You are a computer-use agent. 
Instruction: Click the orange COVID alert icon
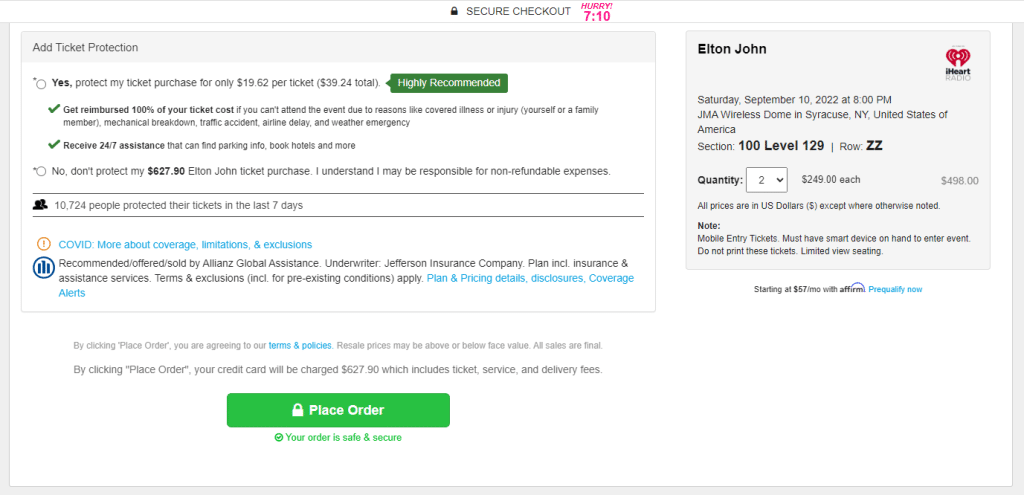click(44, 244)
